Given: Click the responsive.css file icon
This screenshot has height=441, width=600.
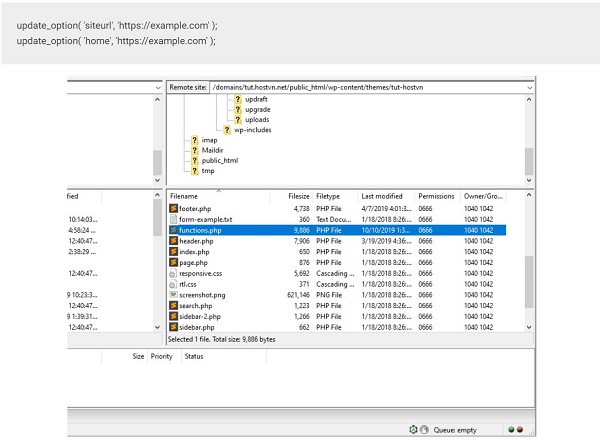Looking at the screenshot, I should (173, 273).
